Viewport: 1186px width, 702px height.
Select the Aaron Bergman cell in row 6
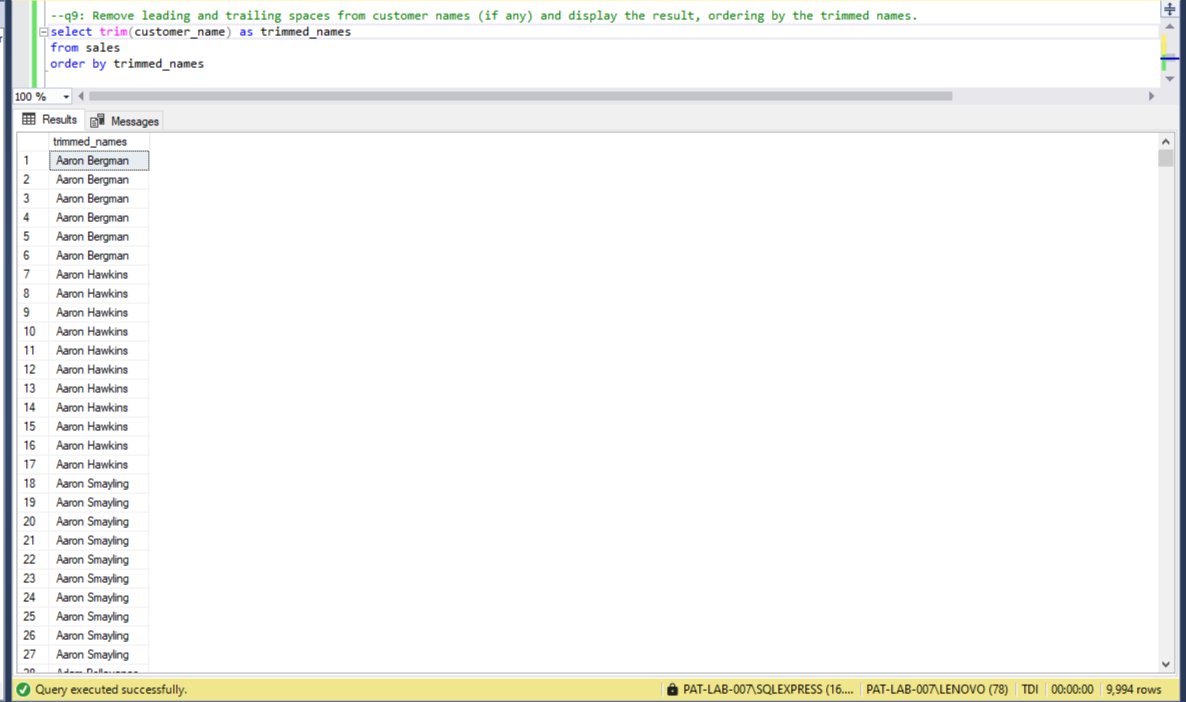[99, 256]
